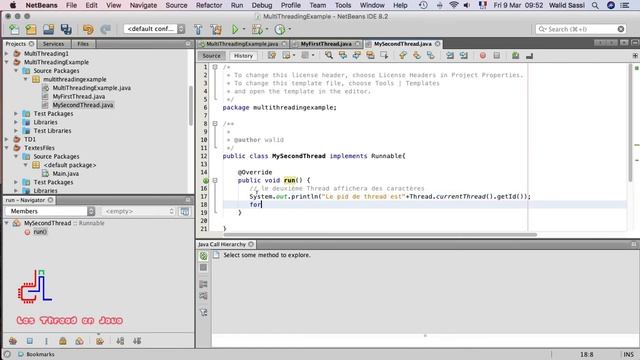The width and height of the screenshot is (640, 360).
Task: Open Spotlight search in macOS menu bar
Action: click(595, 5)
